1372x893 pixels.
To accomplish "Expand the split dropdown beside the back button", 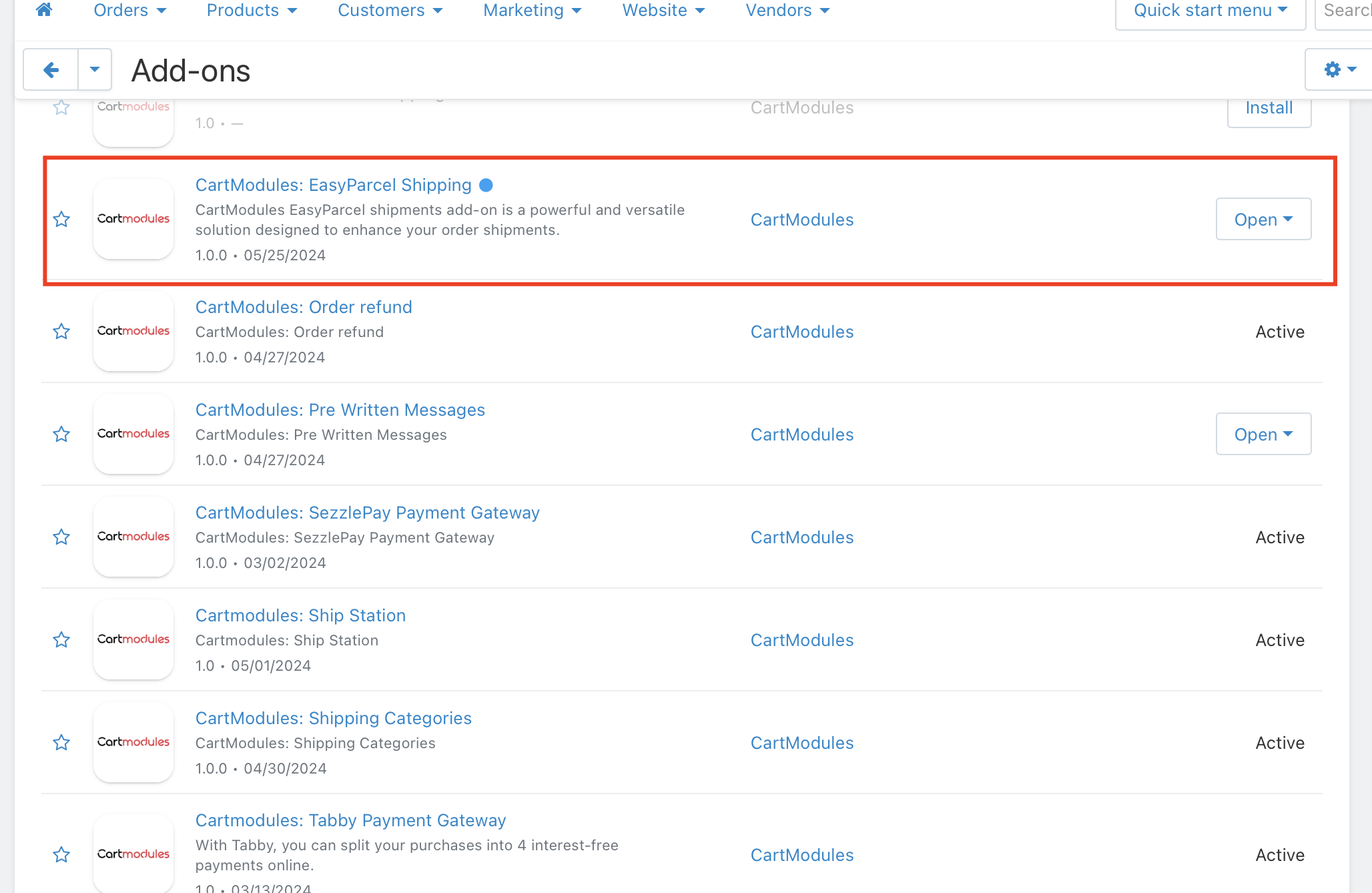I will coord(94,69).
